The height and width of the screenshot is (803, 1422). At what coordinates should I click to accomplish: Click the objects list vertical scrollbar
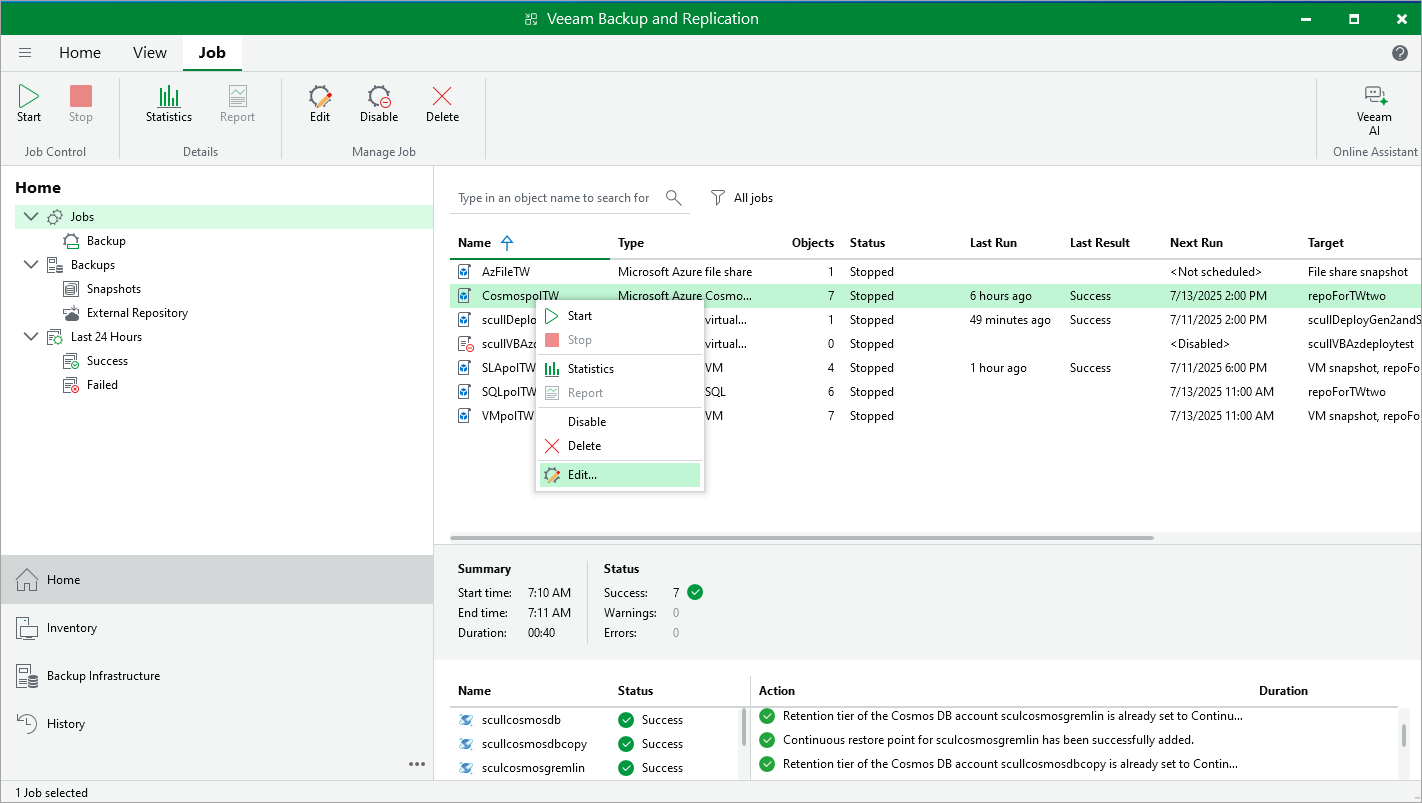743,727
